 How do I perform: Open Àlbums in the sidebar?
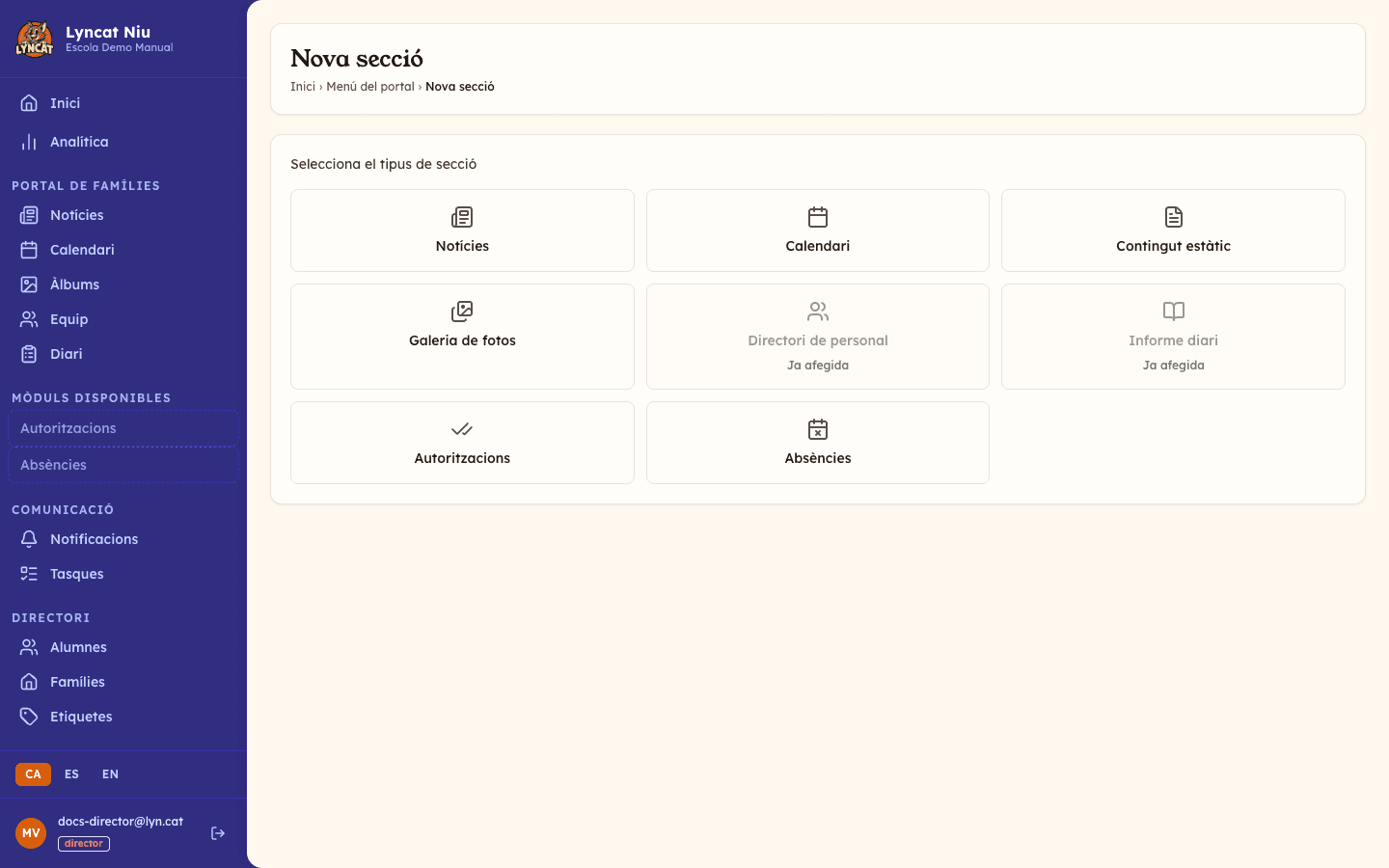[123, 285]
